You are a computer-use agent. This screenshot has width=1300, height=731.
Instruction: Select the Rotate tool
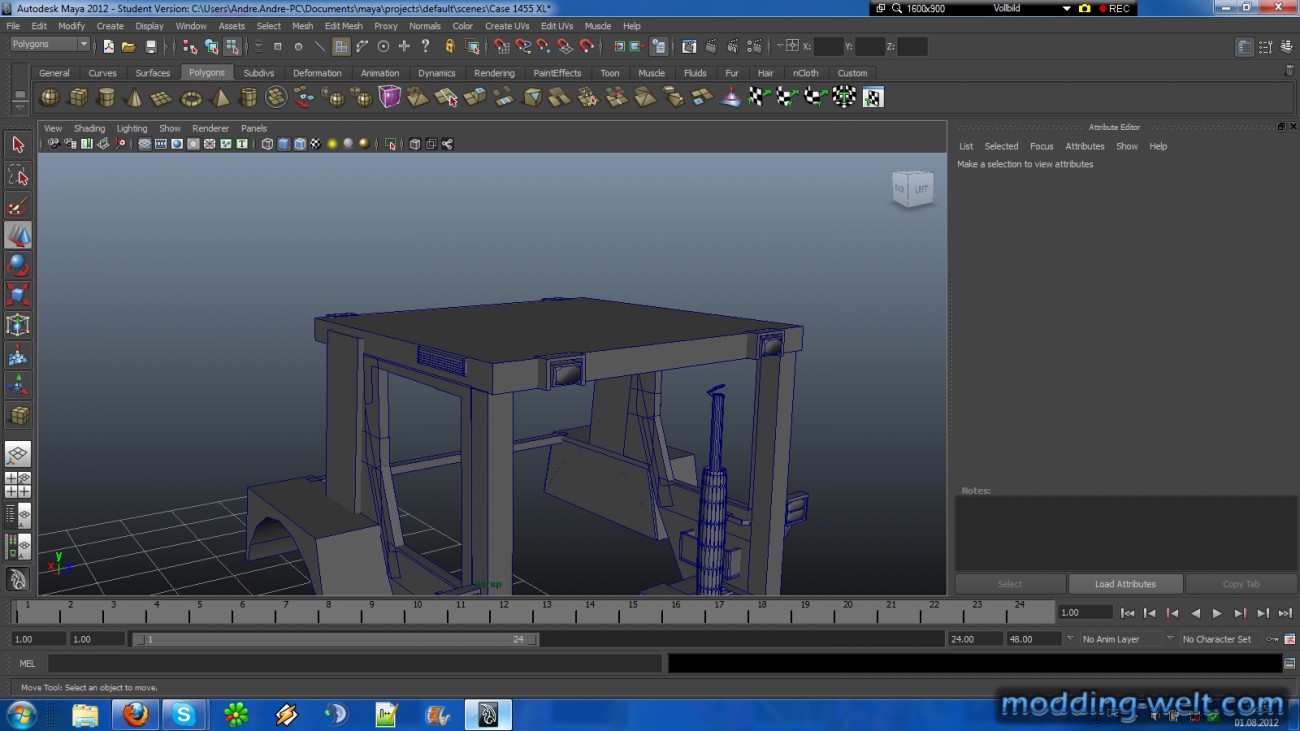[18, 265]
